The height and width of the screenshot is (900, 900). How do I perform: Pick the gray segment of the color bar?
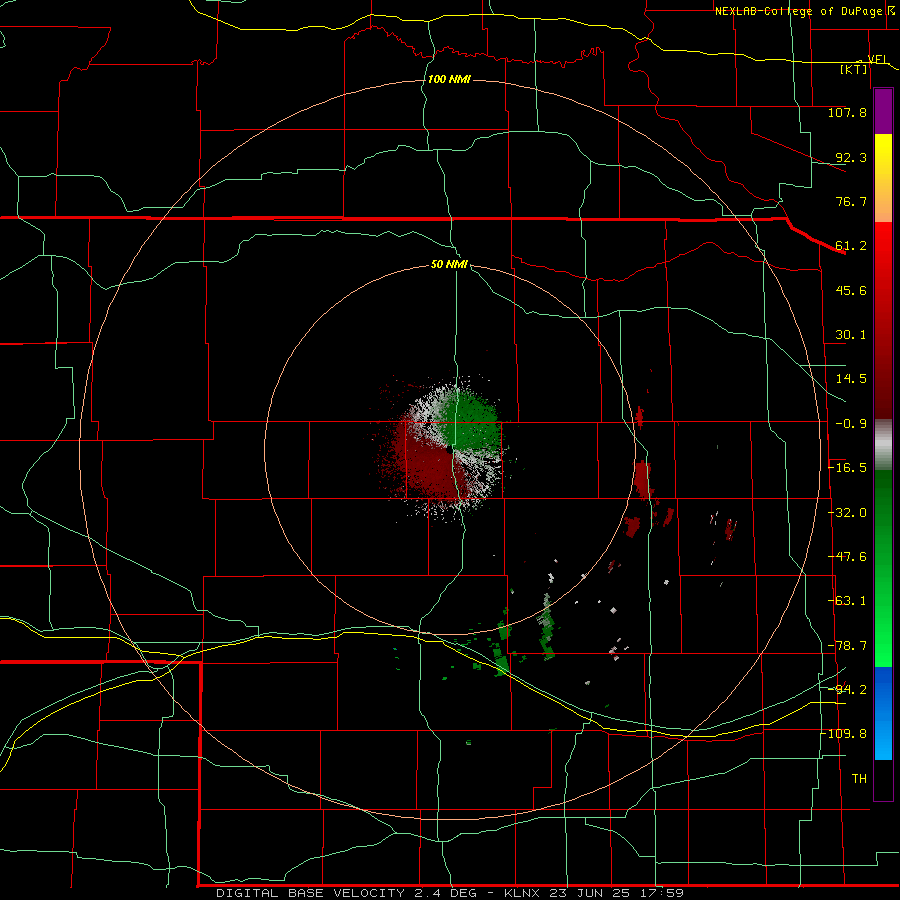click(x=883, y=445)
